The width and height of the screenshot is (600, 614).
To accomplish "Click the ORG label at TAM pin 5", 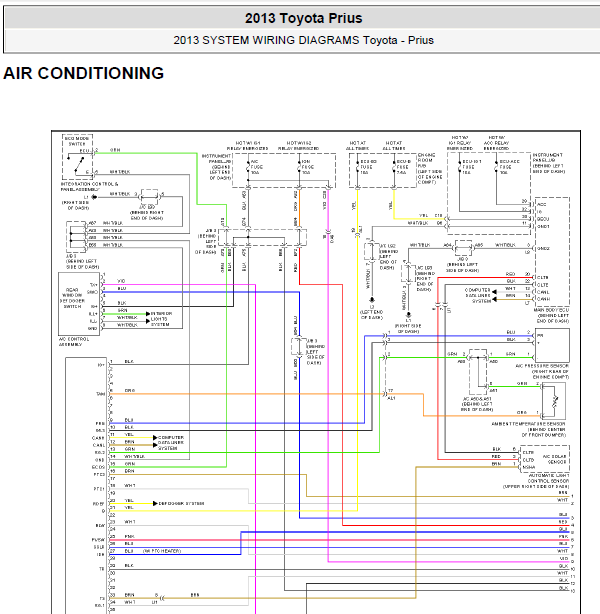I will pyautogui.click(x=130, y=390).
